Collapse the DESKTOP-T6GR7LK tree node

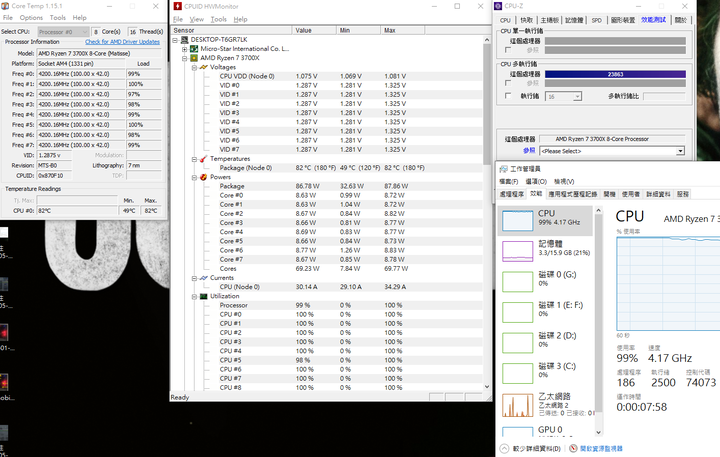click(x=175, y=40)
